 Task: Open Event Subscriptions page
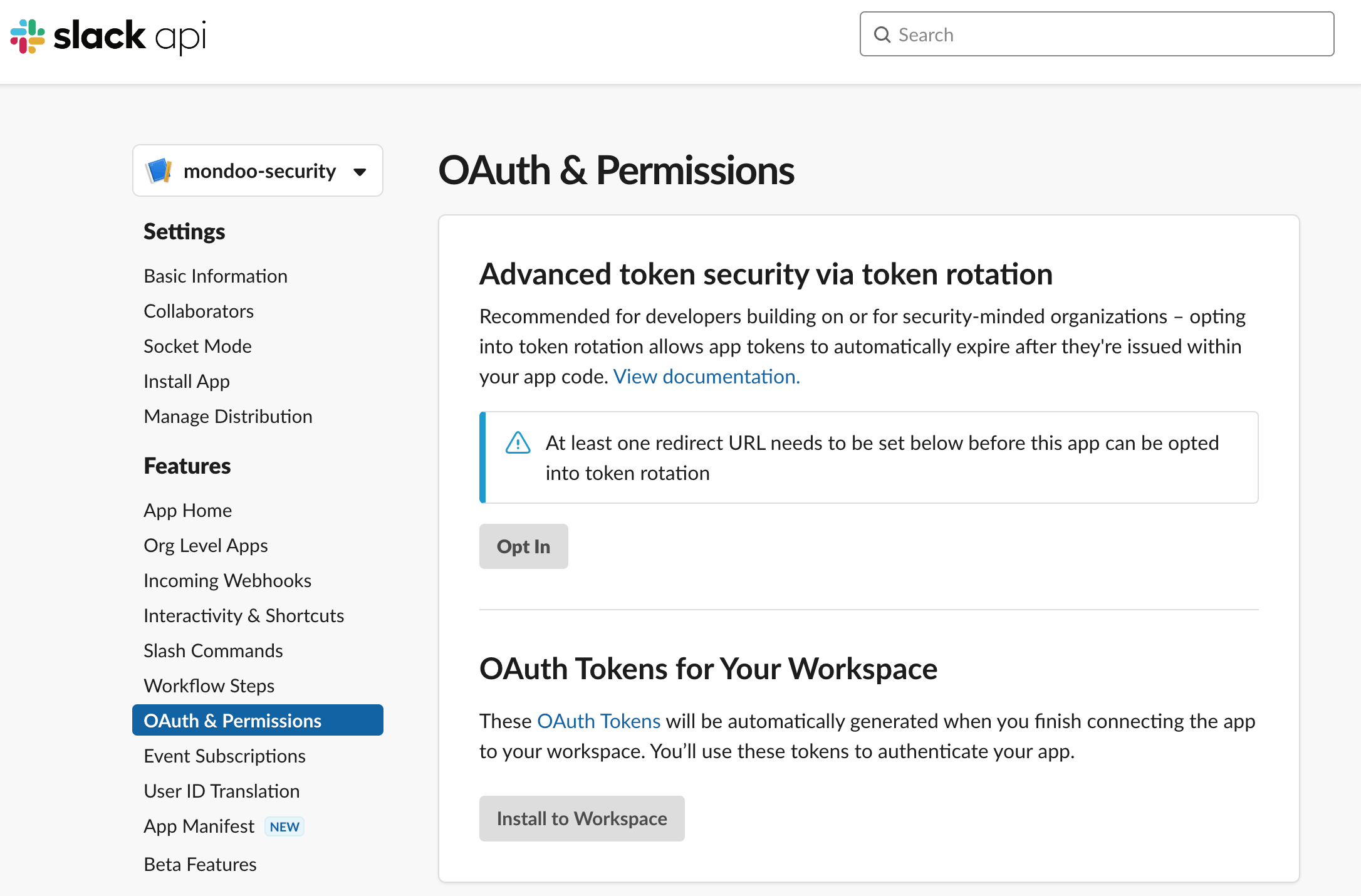[x=224, y=756]
